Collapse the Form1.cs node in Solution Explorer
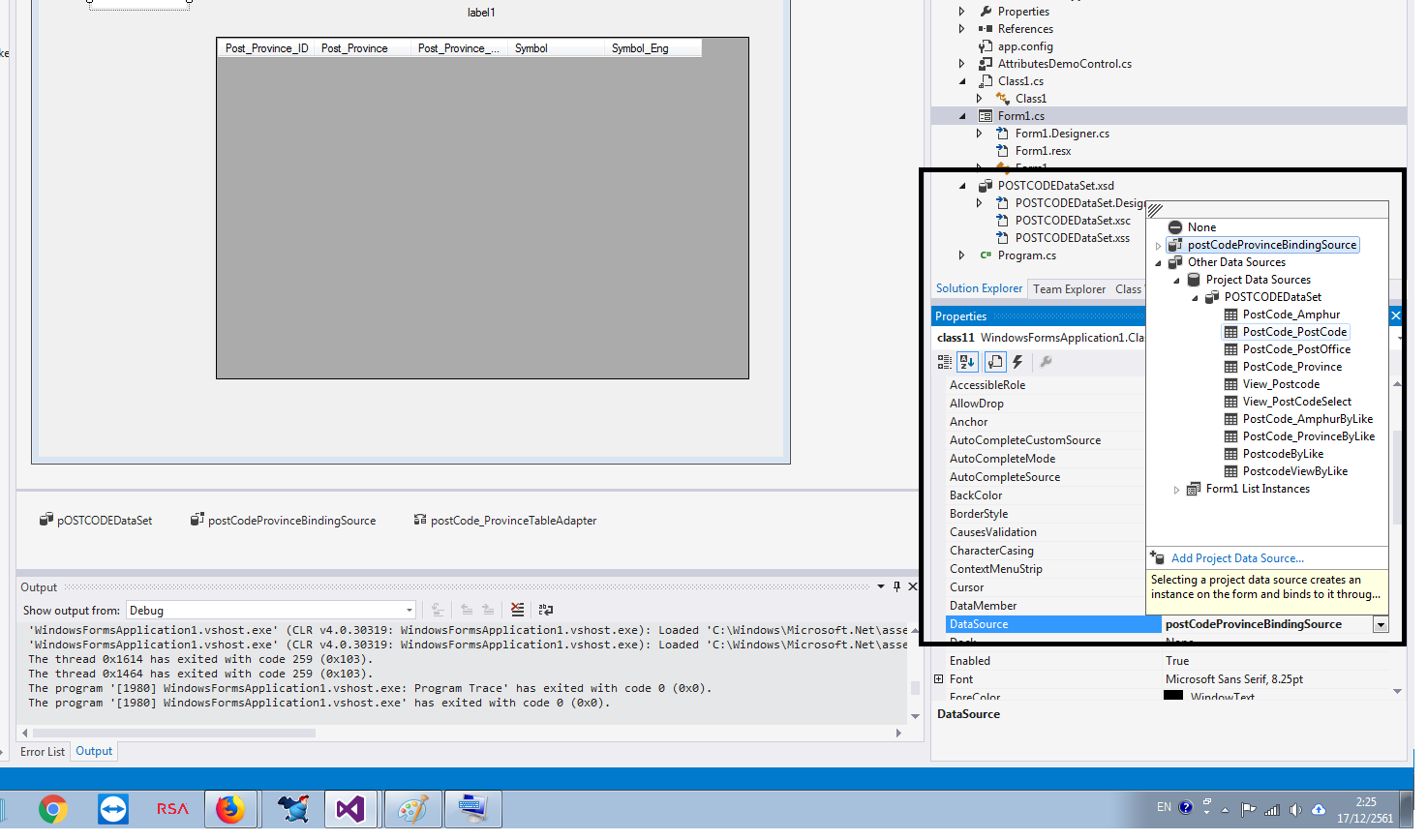Viewport: 1427px width, 840px height. [x=962, y=116]
